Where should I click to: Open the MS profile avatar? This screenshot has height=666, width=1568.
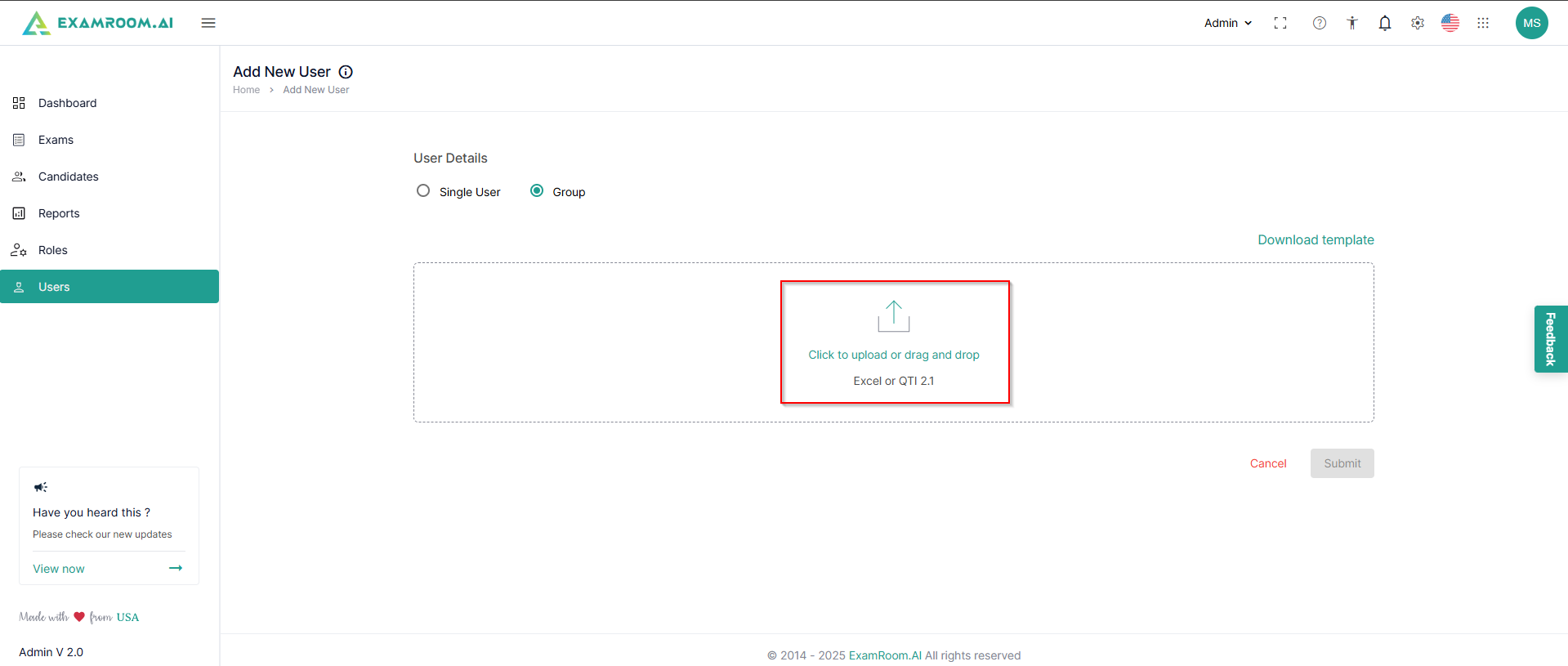pyautogui.click(x=1532, y=23)
